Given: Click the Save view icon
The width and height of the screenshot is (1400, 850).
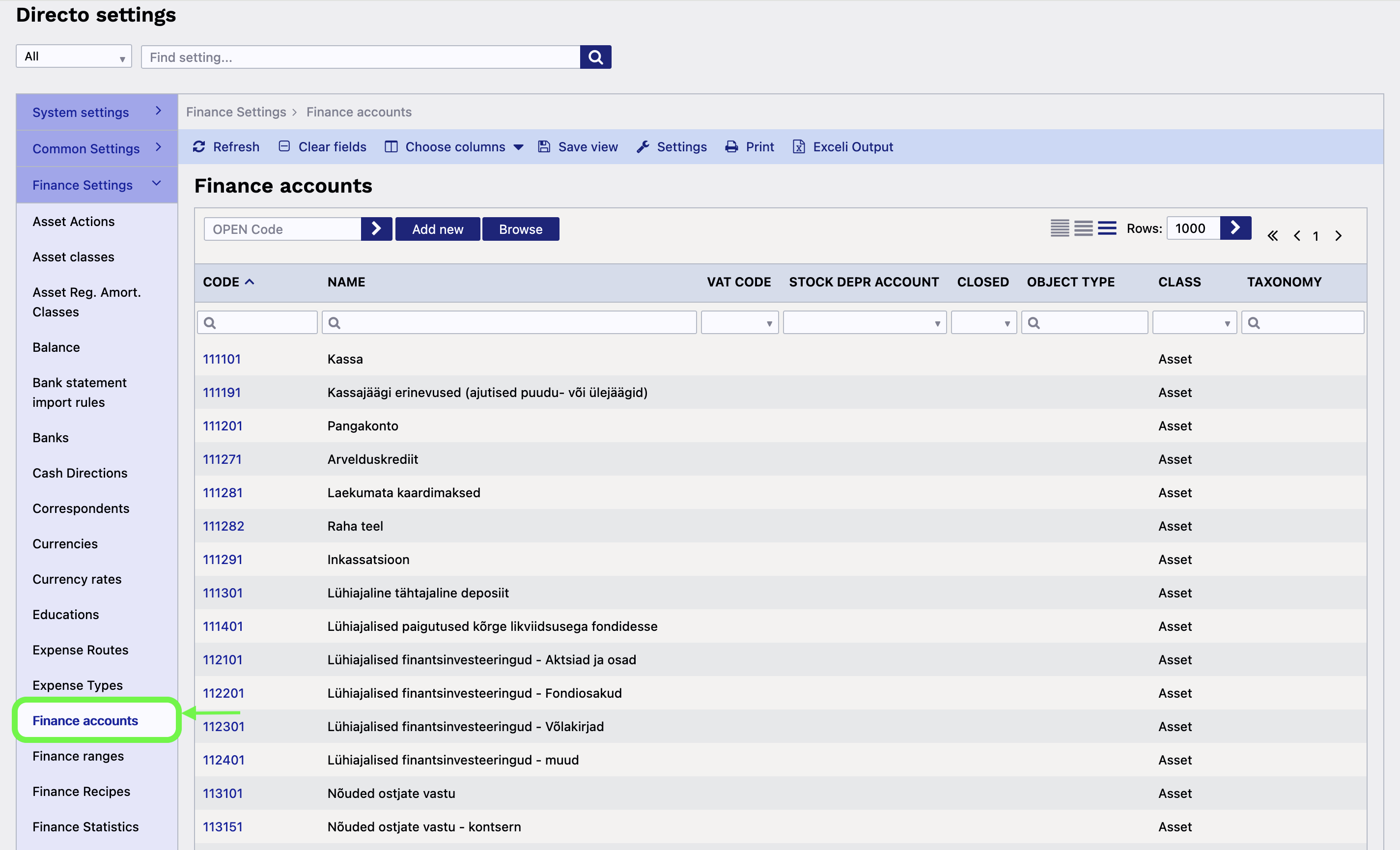Looking at the screenshot, I should click(x=544, y=146).
